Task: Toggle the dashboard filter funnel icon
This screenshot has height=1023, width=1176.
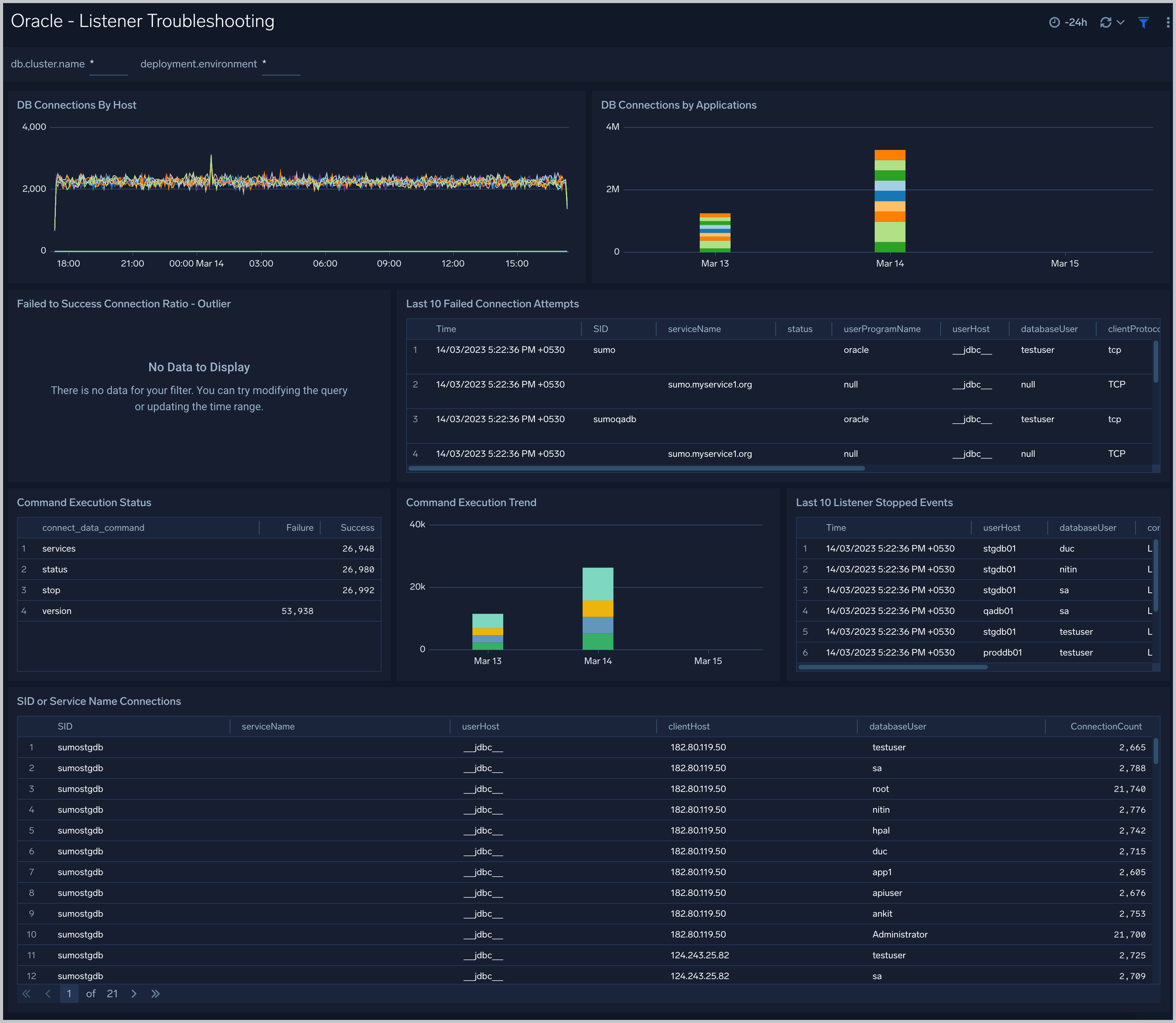Action: tap(1144, 22)
